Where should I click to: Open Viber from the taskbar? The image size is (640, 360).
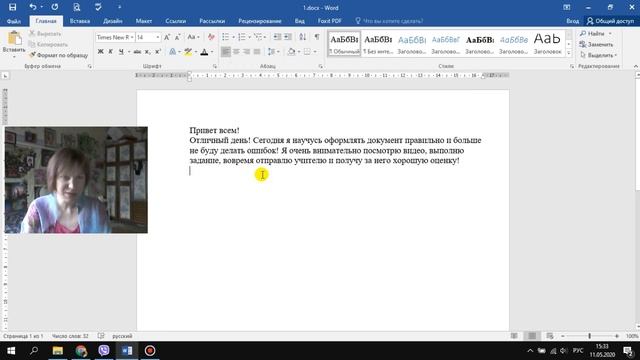[104, 351]
